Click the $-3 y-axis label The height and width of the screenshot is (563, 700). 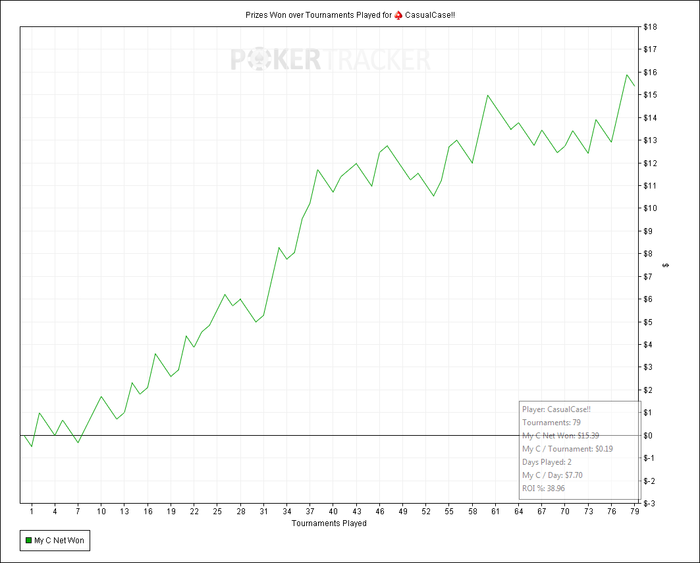click(x=649, y=503)
